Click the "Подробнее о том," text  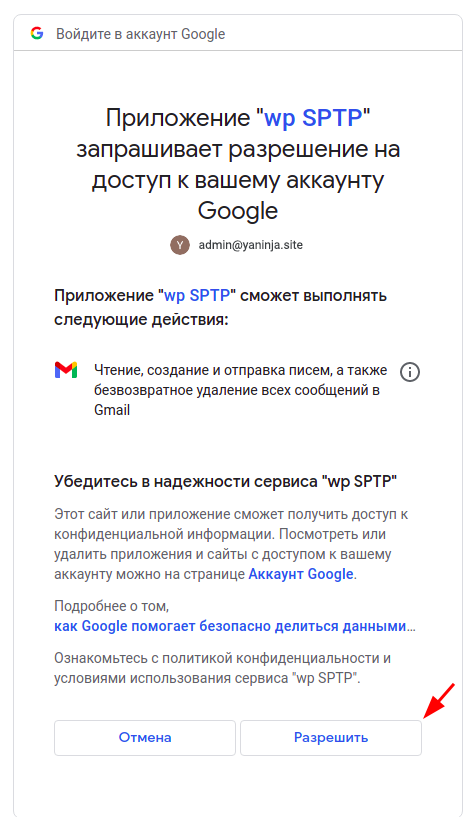(111, 606)
